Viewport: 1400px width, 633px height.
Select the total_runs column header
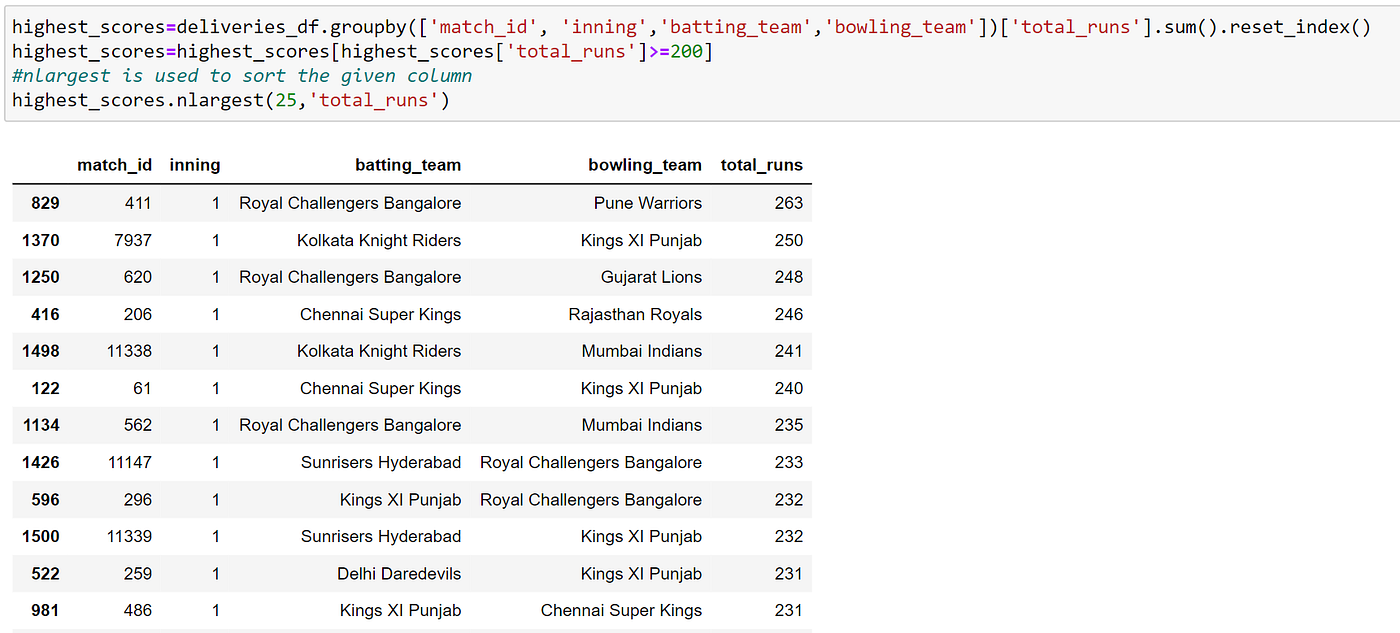click(x=761, y=165)
